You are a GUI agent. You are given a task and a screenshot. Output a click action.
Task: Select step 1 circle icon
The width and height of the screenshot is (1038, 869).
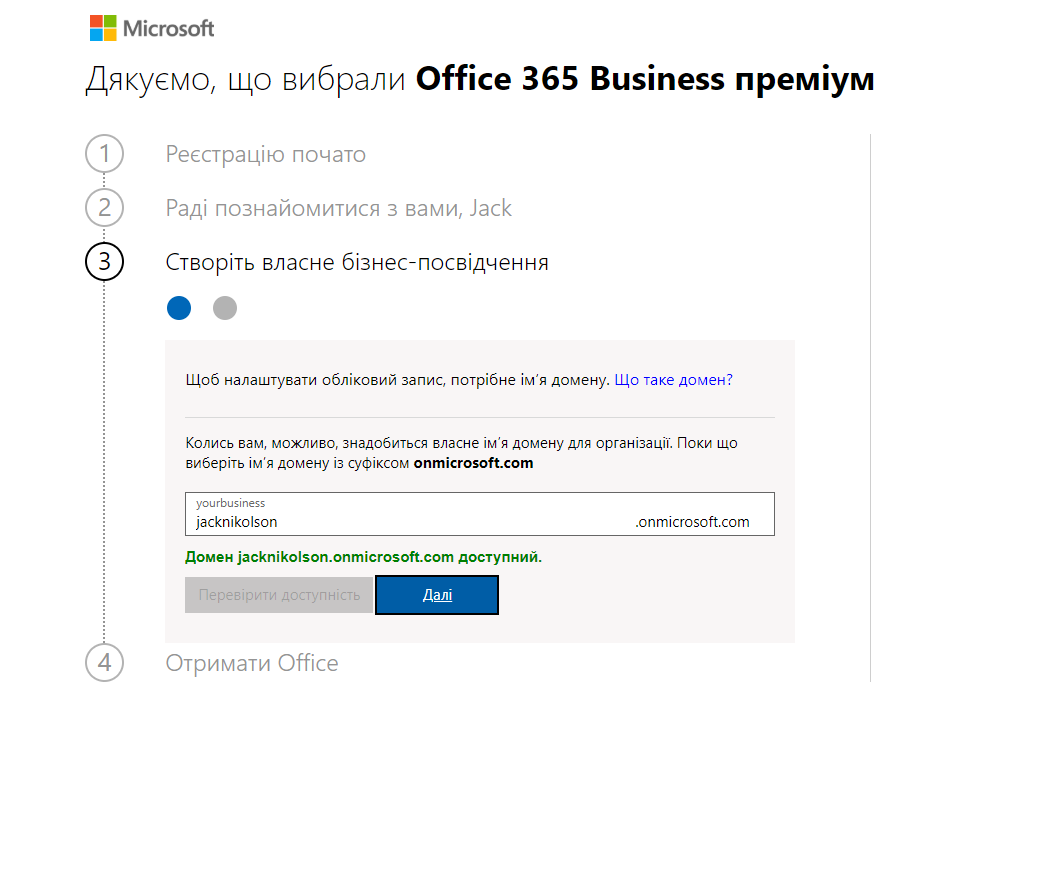point(105,154)
